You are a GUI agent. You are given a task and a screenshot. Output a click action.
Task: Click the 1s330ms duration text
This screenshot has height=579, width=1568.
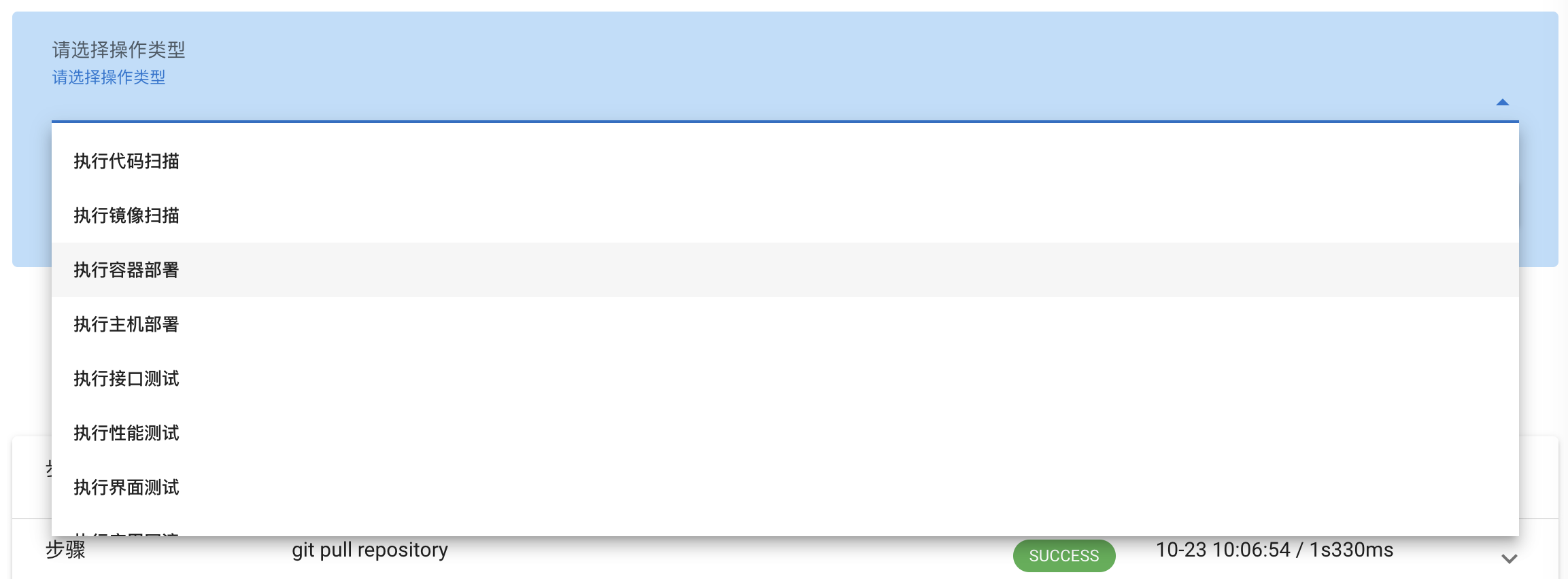pyautogui.click(x=1351, y=550)
